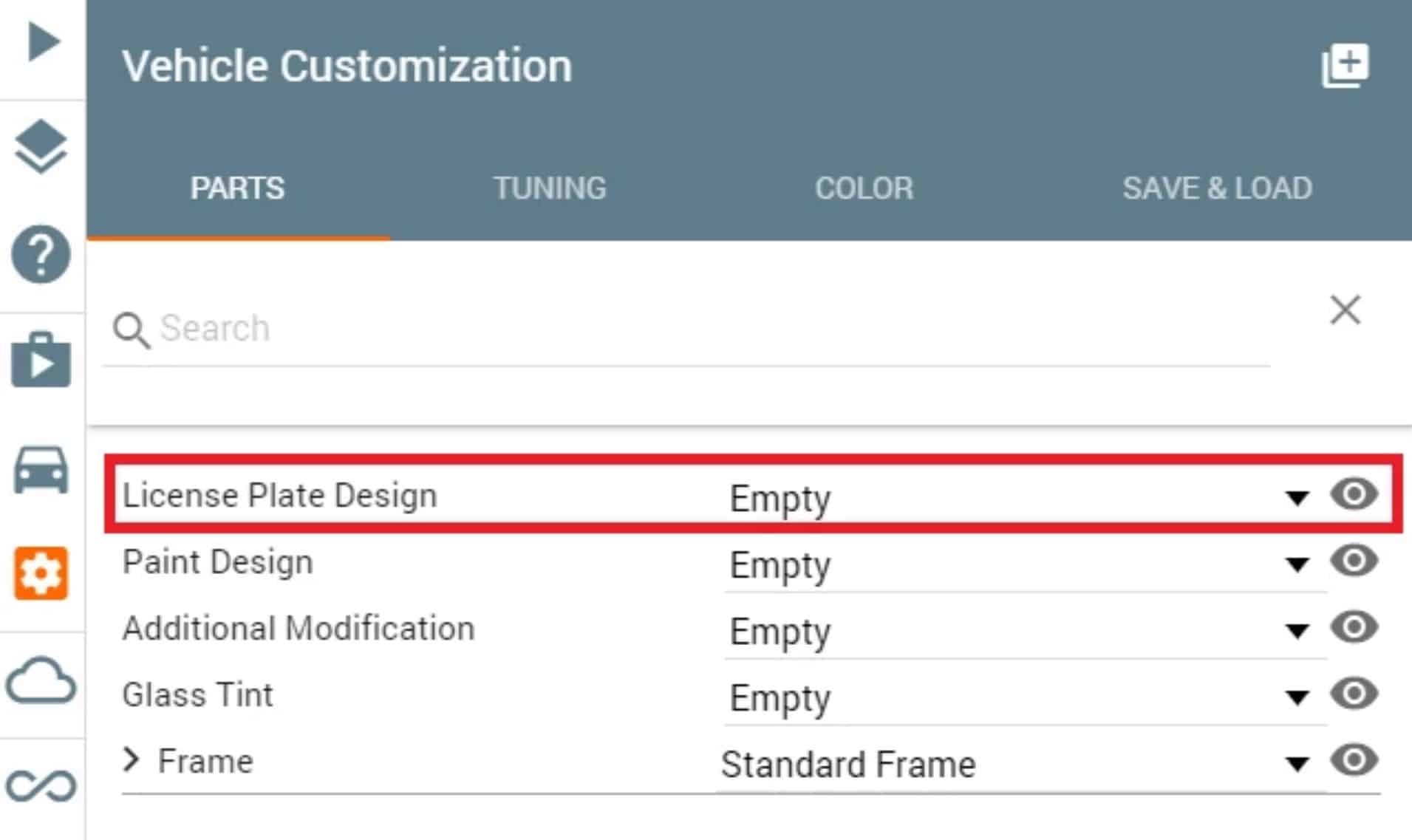Open the SAVE & LOAD tab
Viewport: 1412px width, 840px height.
tap(1217, 188)
